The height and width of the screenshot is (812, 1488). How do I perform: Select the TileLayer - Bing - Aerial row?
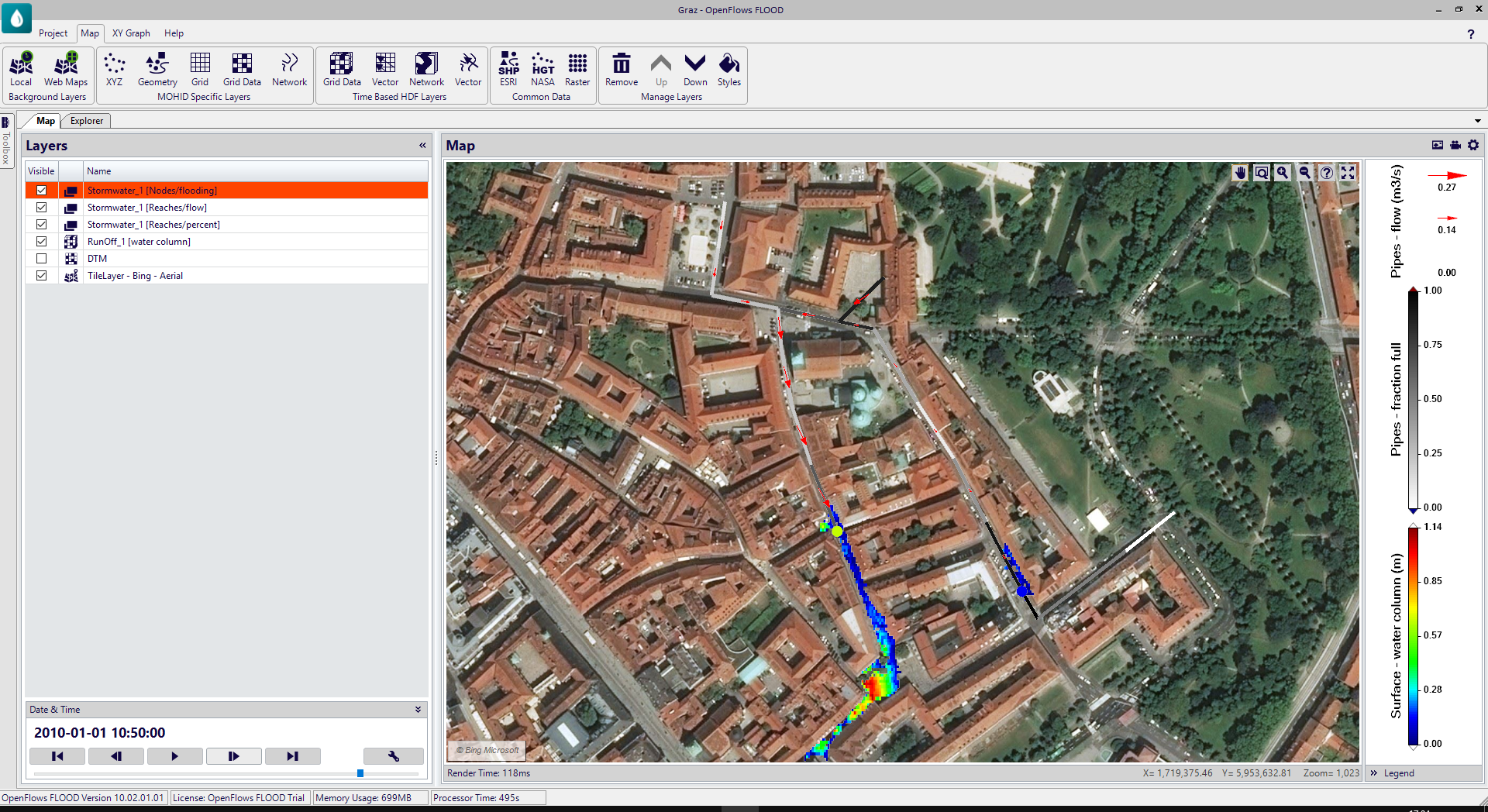(x=226, y=276)
